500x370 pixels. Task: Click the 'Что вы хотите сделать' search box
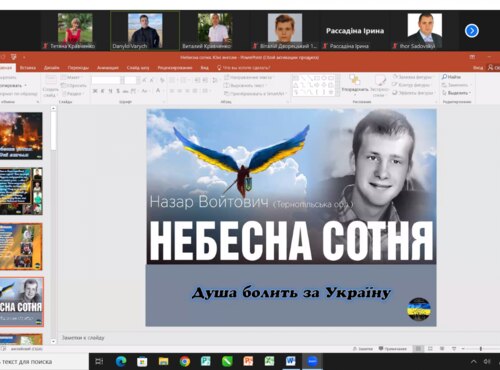[x=244, y=68]
